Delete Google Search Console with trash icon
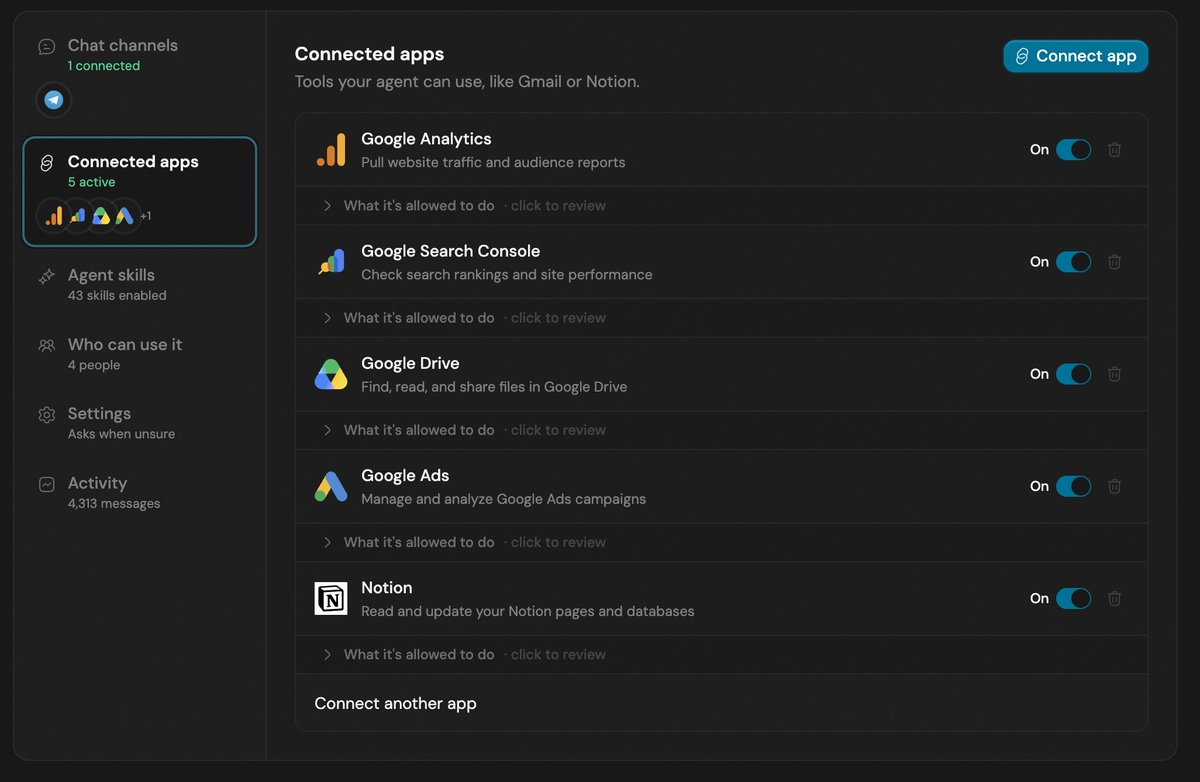The image size is (1200, 782). [x=1114, y=262]
